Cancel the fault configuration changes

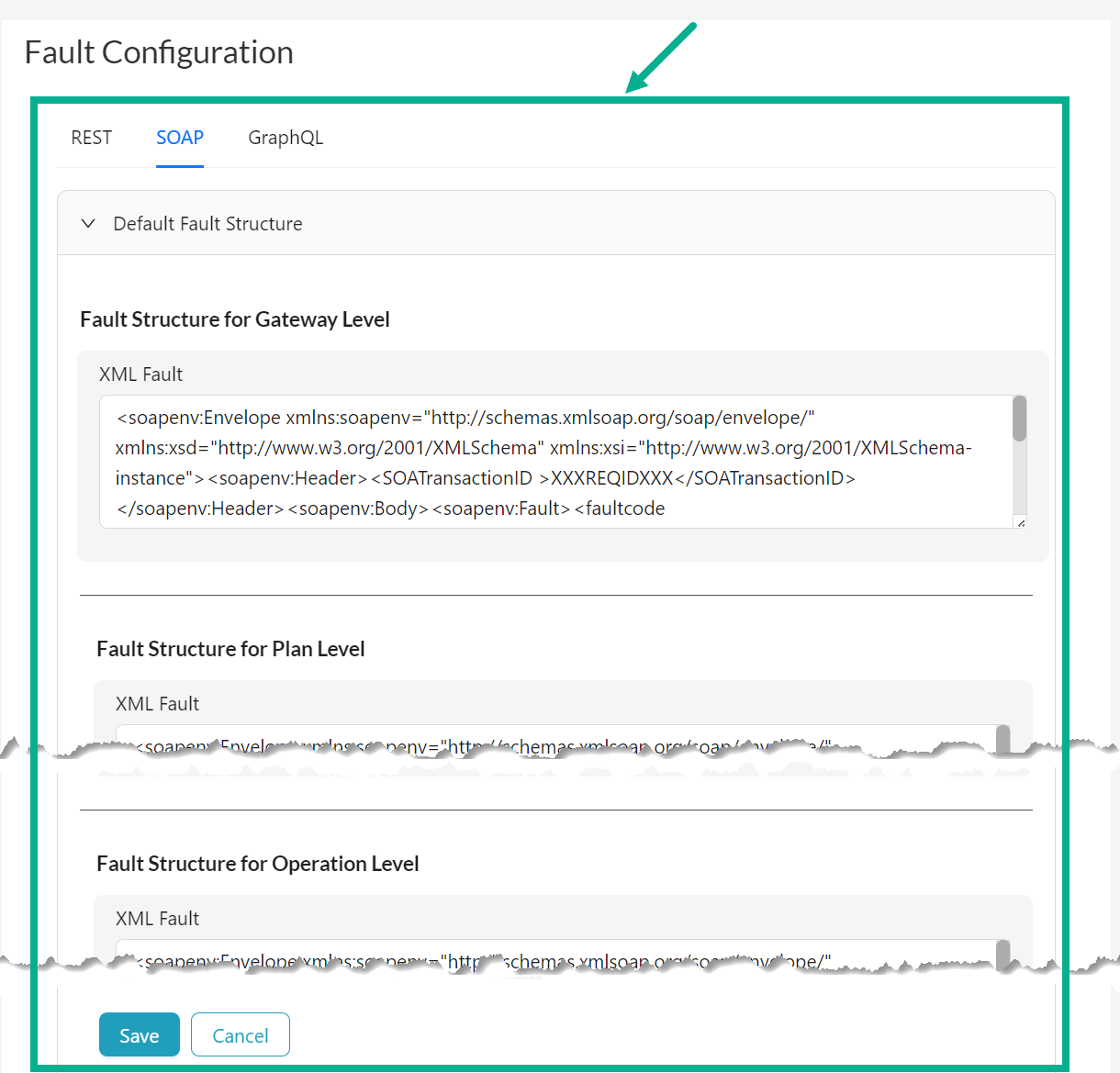(x=240, y=1034)
